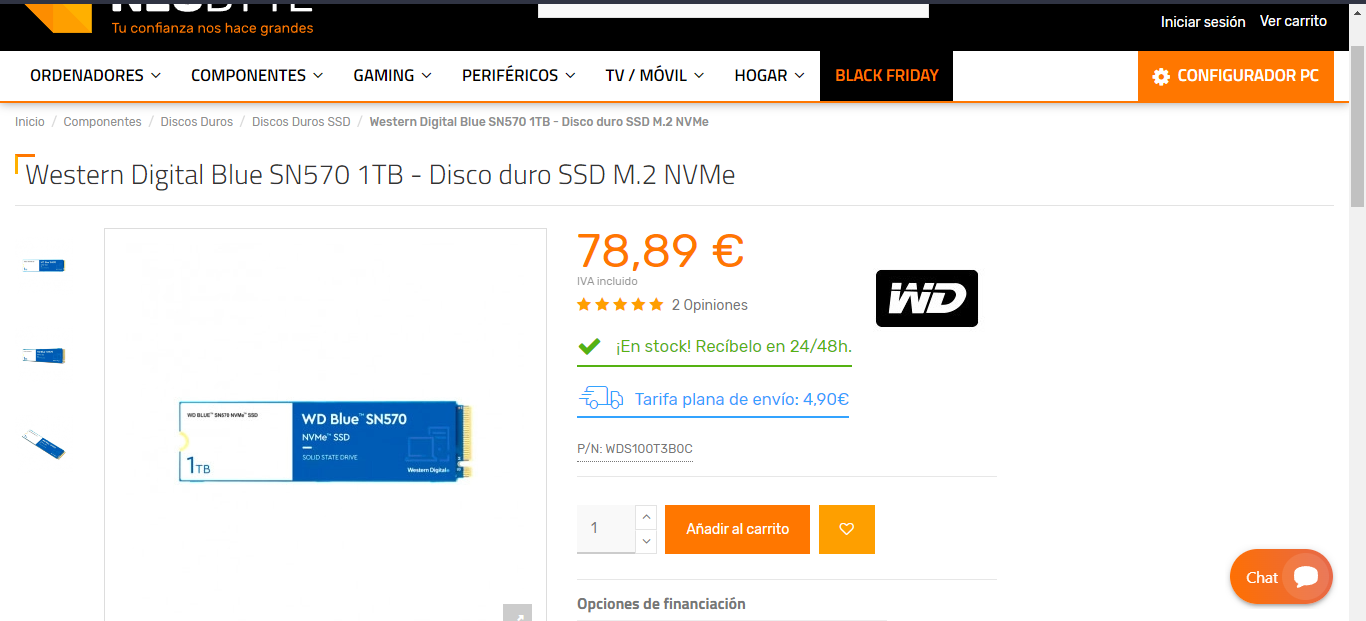Open the Gaming menu item

(392, 75)
